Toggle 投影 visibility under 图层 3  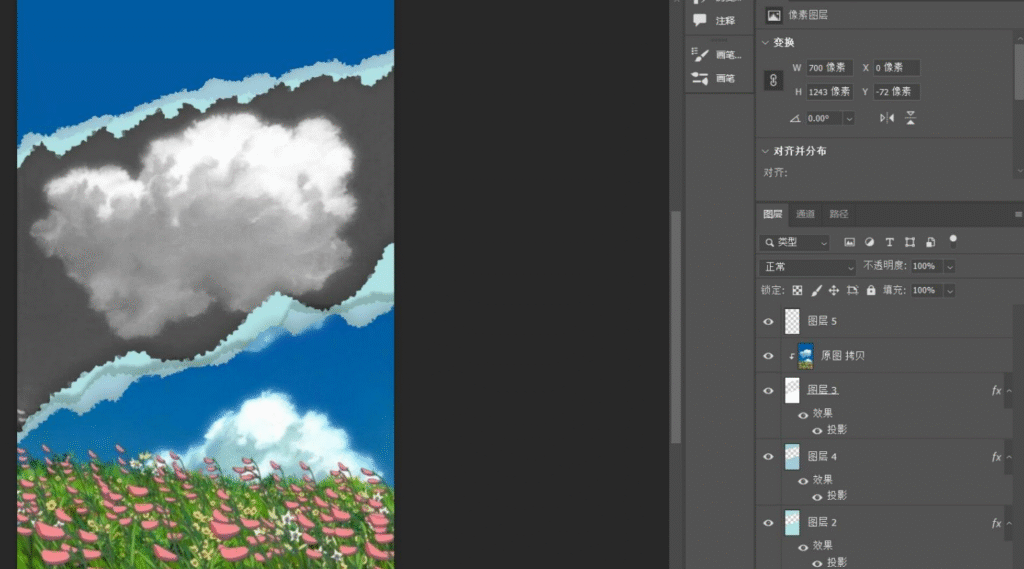(x=817, y=431)
